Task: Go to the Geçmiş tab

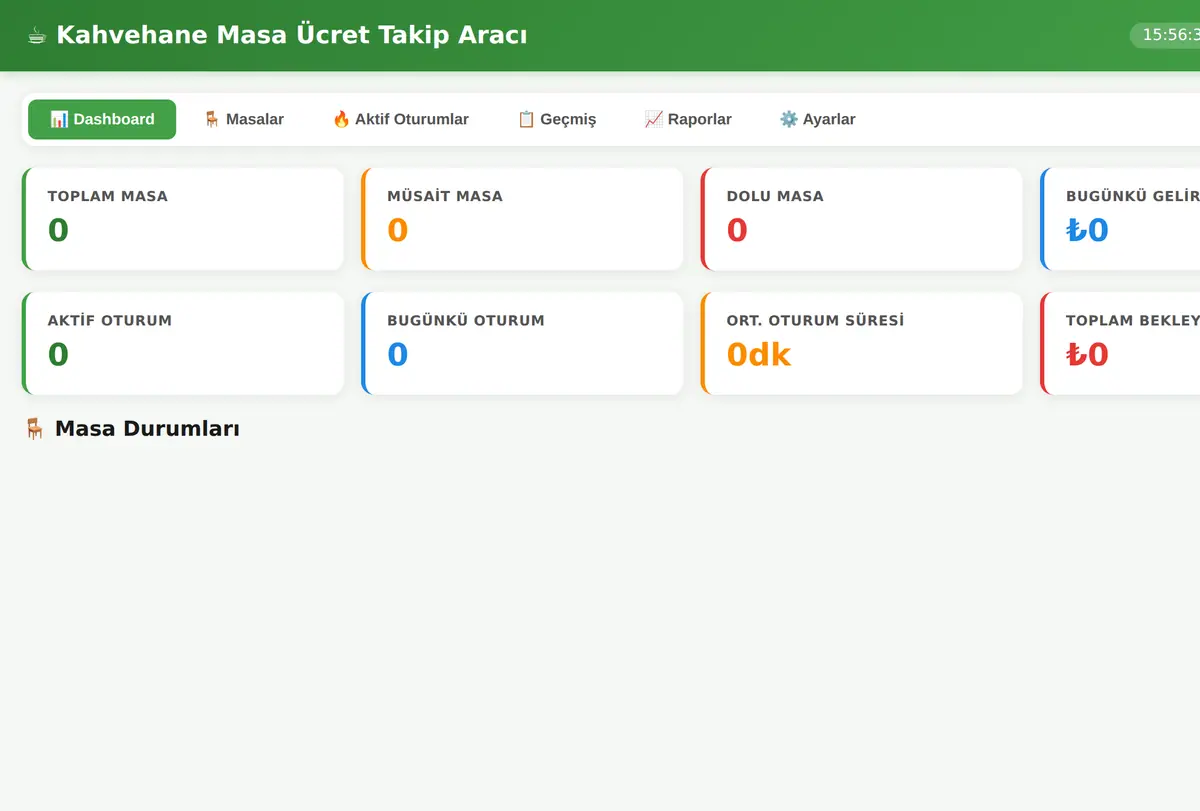Action: (x=556, y=119)
